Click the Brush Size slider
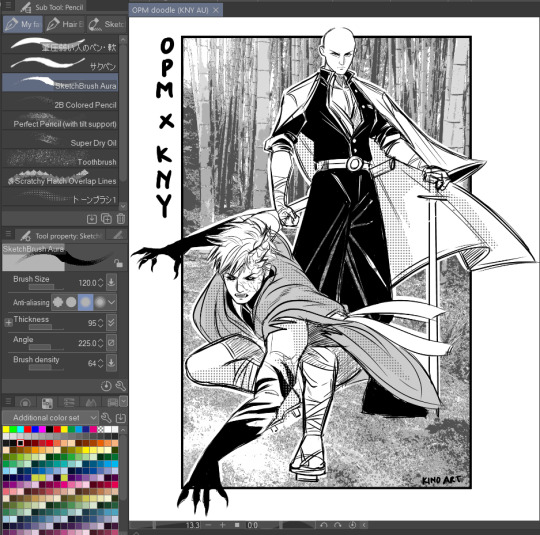Image resolution: width=540 pixels, height=535 pixels. [x=46, y=287]
